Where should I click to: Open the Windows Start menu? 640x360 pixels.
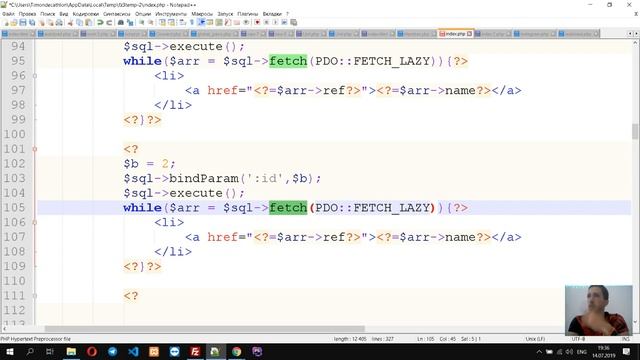(9, 352)
